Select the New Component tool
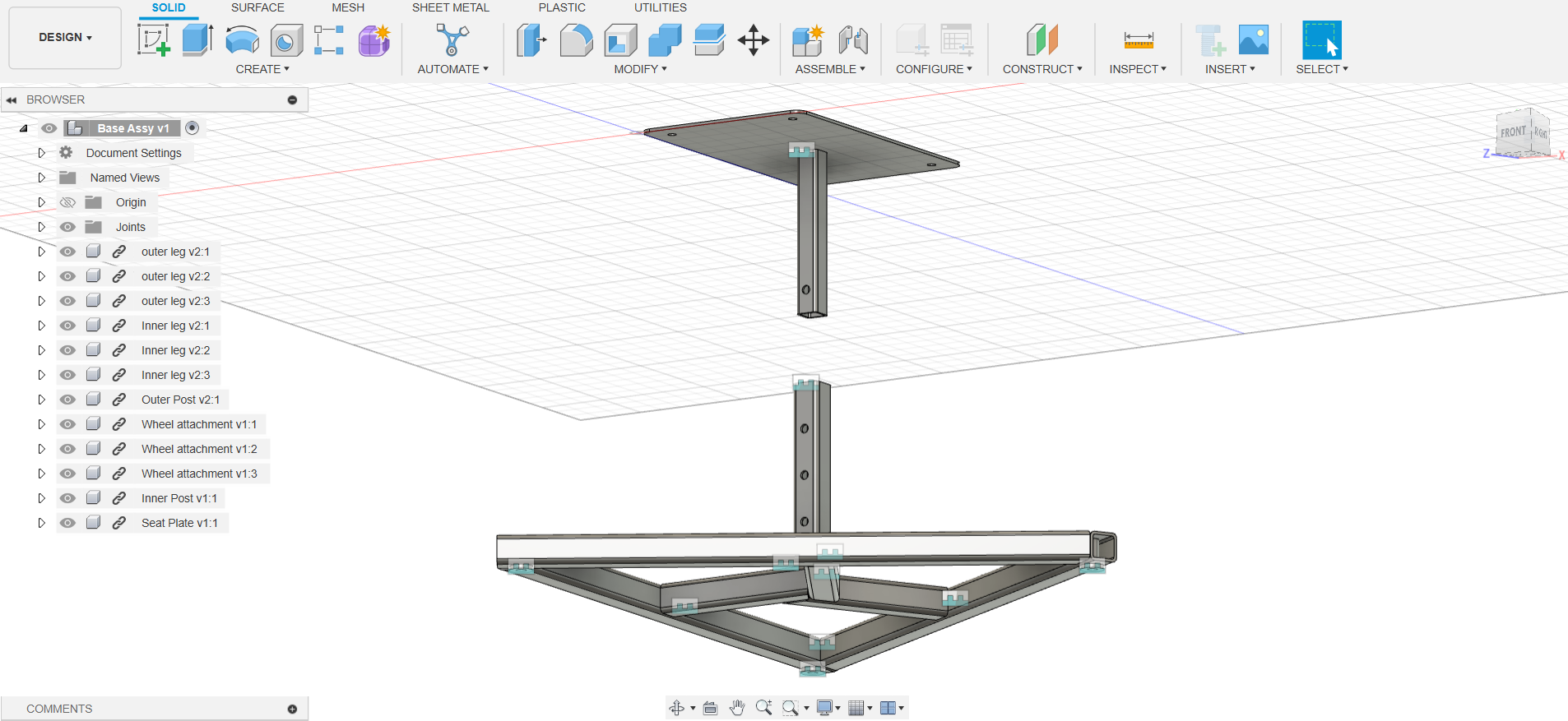Viewport: 1568px width, 721px height. [x=808, y=39]
